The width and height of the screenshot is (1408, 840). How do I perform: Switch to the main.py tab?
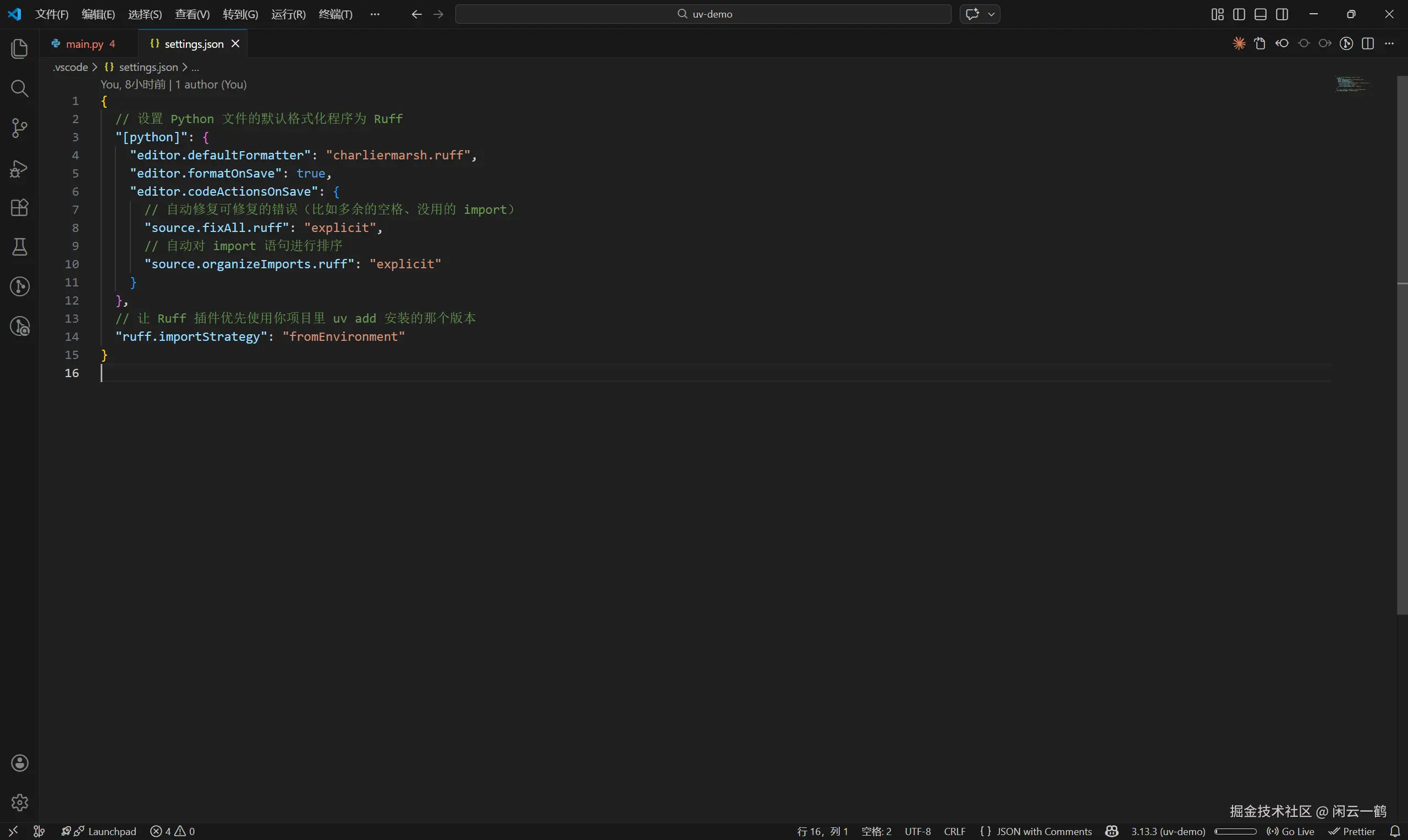click(x=84, y=43)
